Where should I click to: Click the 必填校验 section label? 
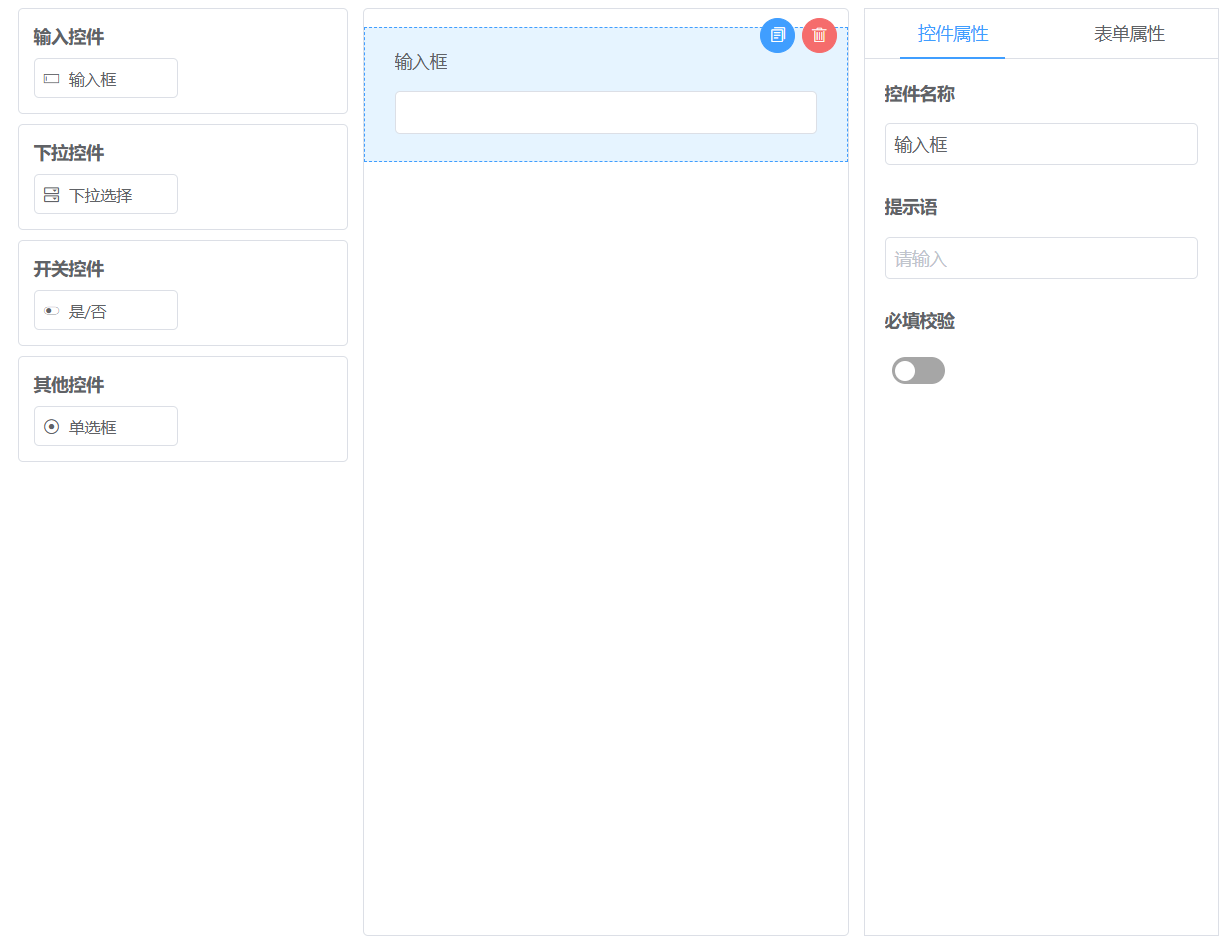pos(918,321)
